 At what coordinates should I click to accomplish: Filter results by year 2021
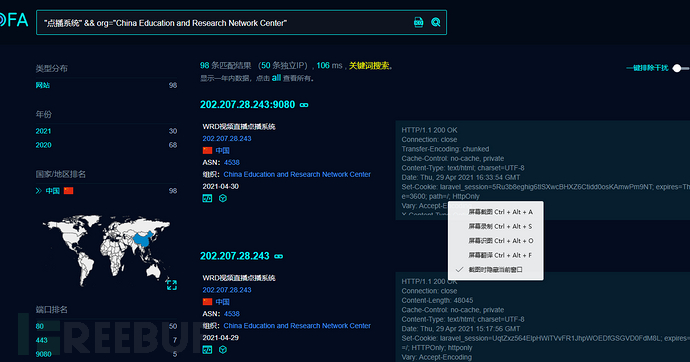[43, 131]
